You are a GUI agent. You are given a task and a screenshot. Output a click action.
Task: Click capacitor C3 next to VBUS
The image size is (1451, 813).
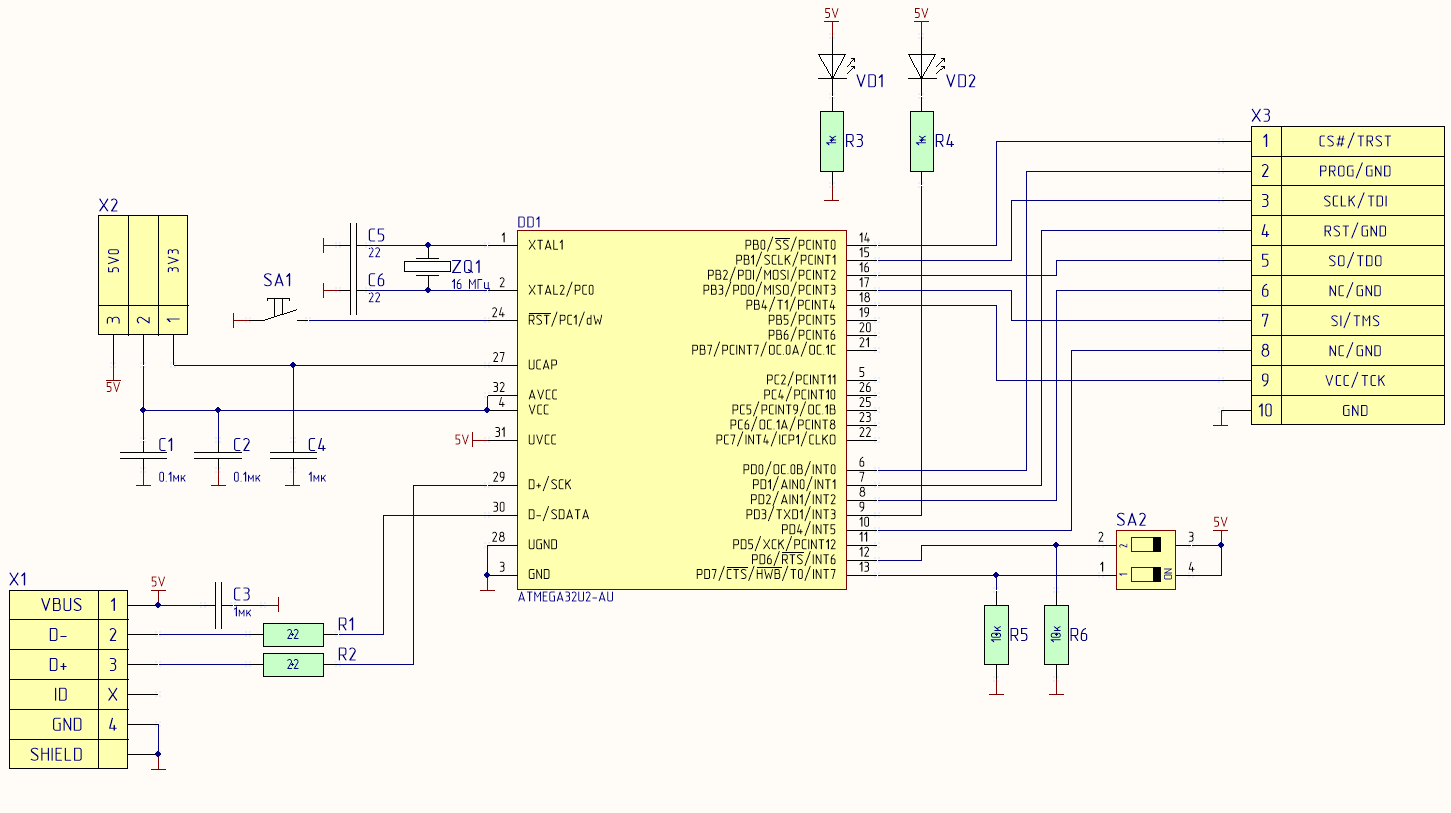coord(218,605)
